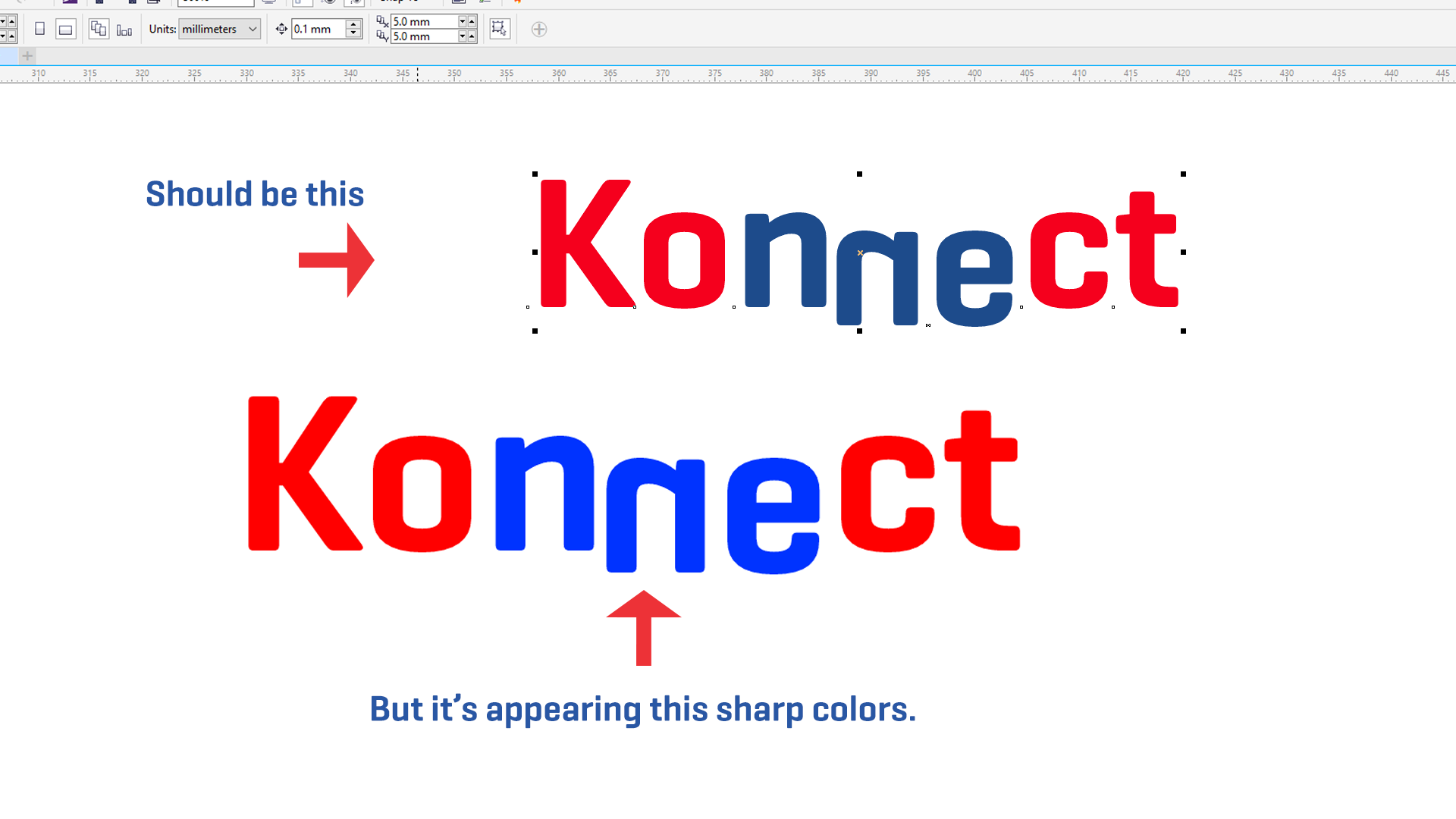Screen dimensions: 1456x819
Task: Increase nudge distance with up stepper
Action: pyautogui.click(x=353, y=24)
